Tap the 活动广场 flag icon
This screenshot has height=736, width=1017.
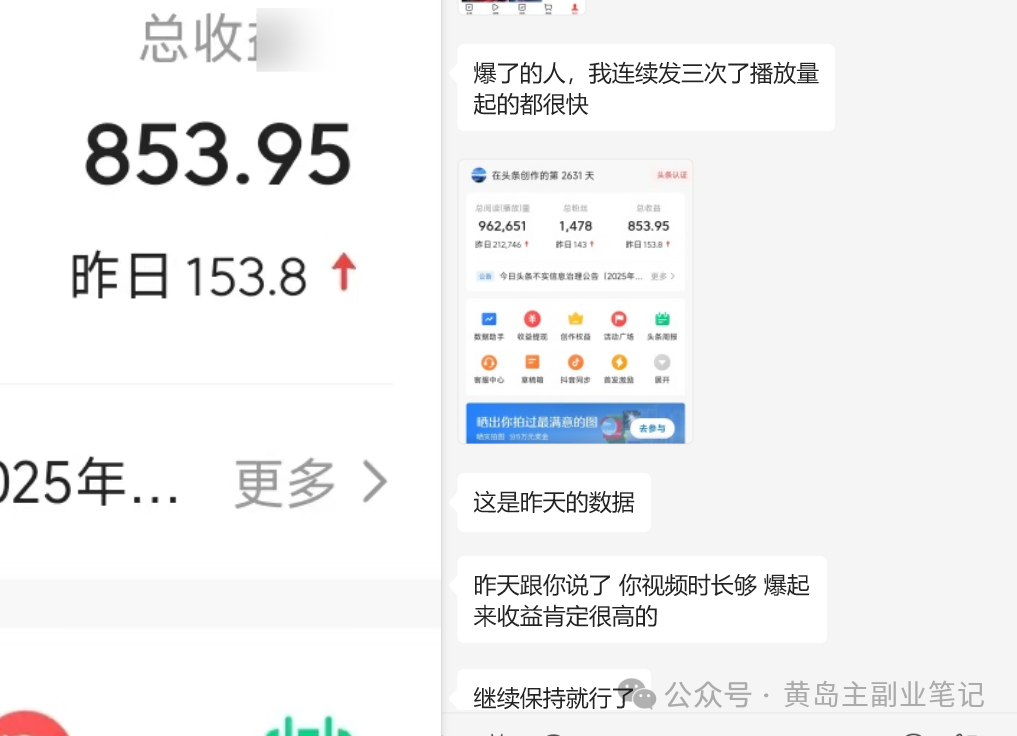(x=619, y=319)
